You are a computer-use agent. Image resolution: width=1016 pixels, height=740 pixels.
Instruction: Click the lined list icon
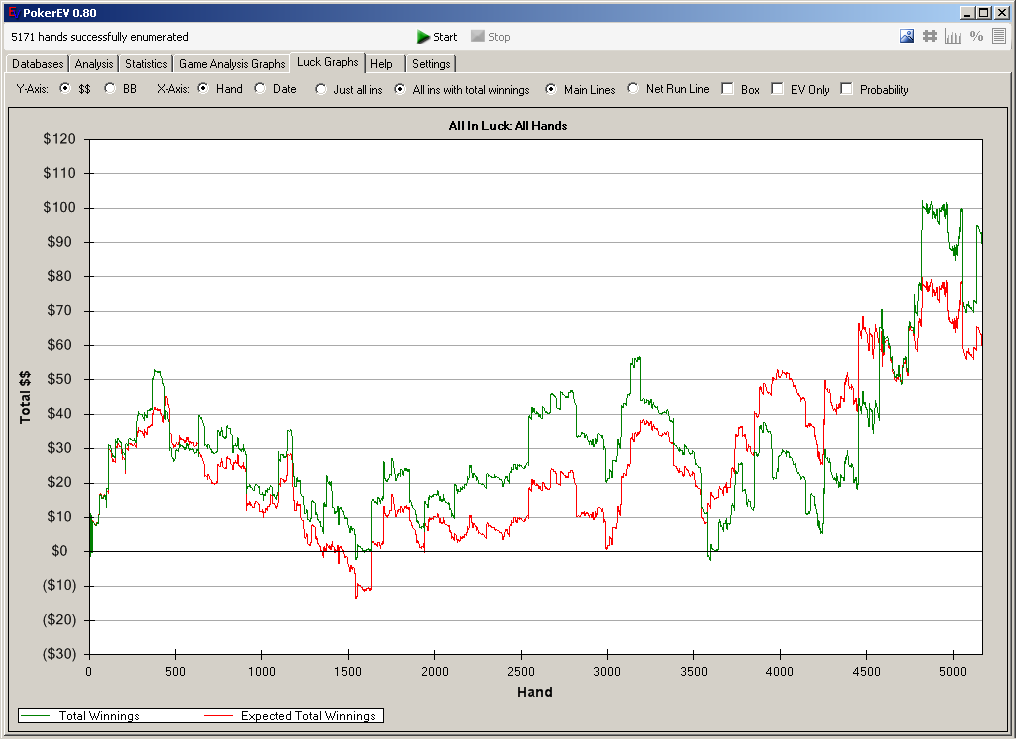[999, 37]
